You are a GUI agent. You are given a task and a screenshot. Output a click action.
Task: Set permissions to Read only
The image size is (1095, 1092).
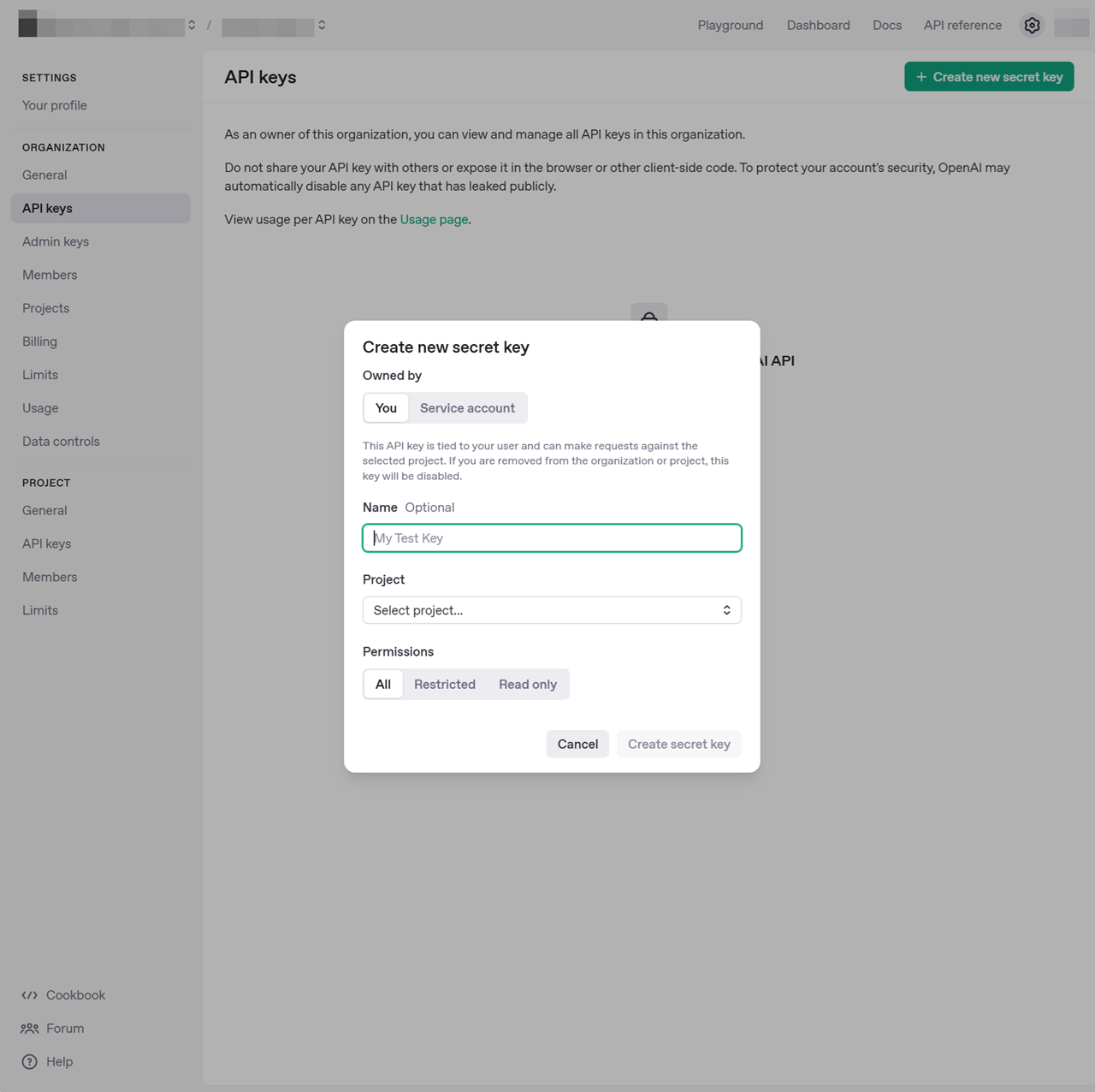(527, 685)
